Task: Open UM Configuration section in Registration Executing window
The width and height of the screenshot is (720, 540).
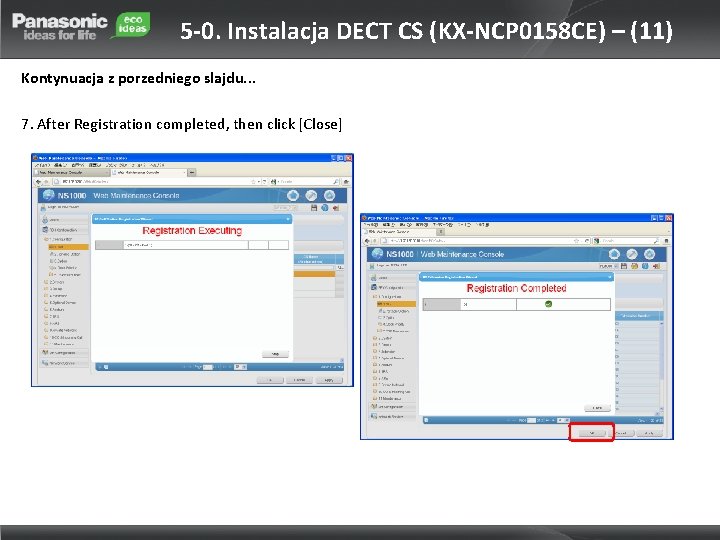Action: [64, 353]
